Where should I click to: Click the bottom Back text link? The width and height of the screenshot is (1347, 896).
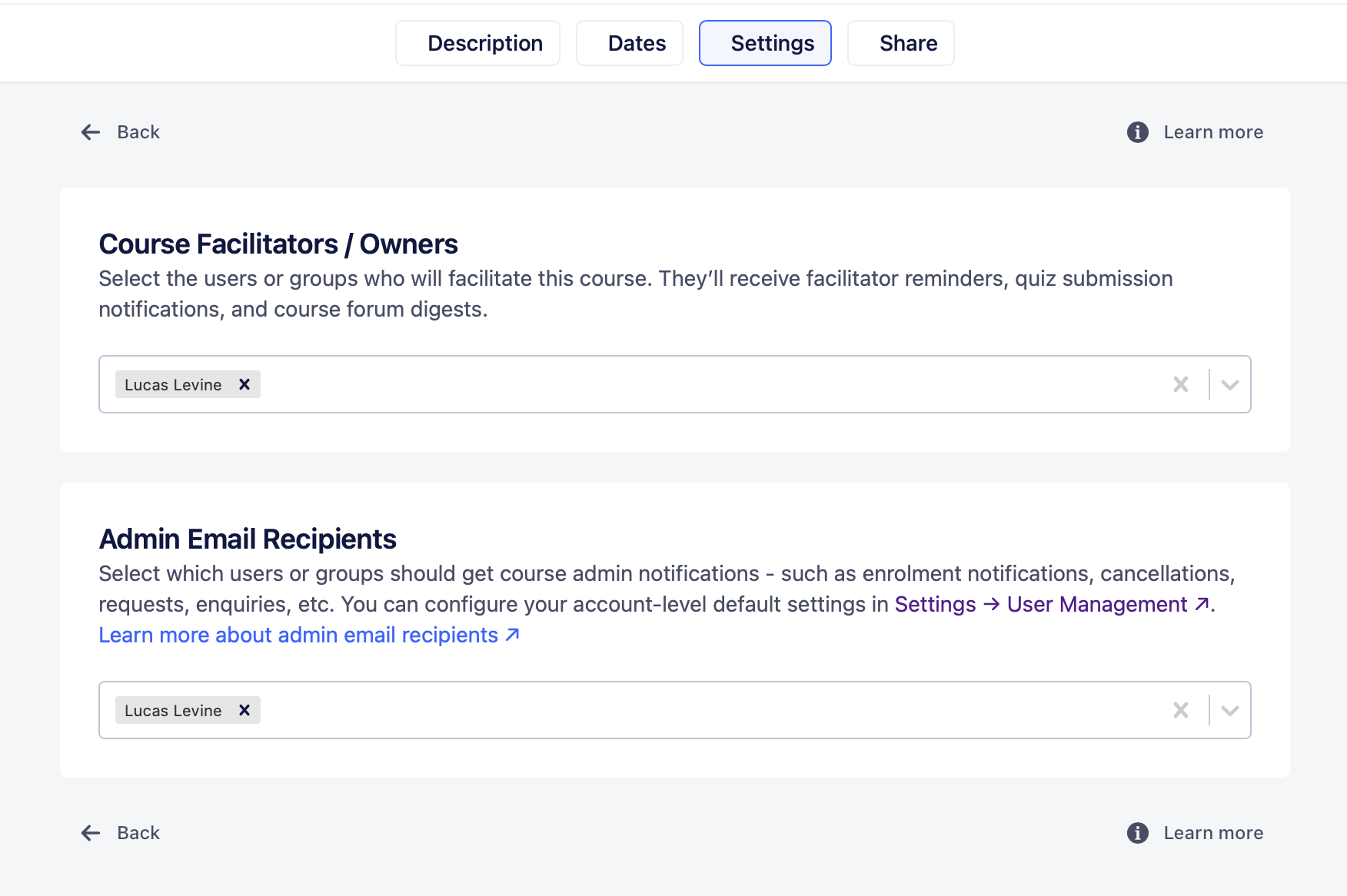tap(138, 833)
